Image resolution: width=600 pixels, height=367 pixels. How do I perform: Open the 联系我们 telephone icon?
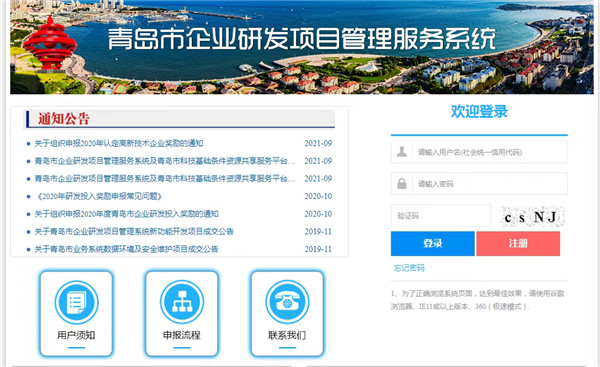pyautogui.click(x=287, y=302)
